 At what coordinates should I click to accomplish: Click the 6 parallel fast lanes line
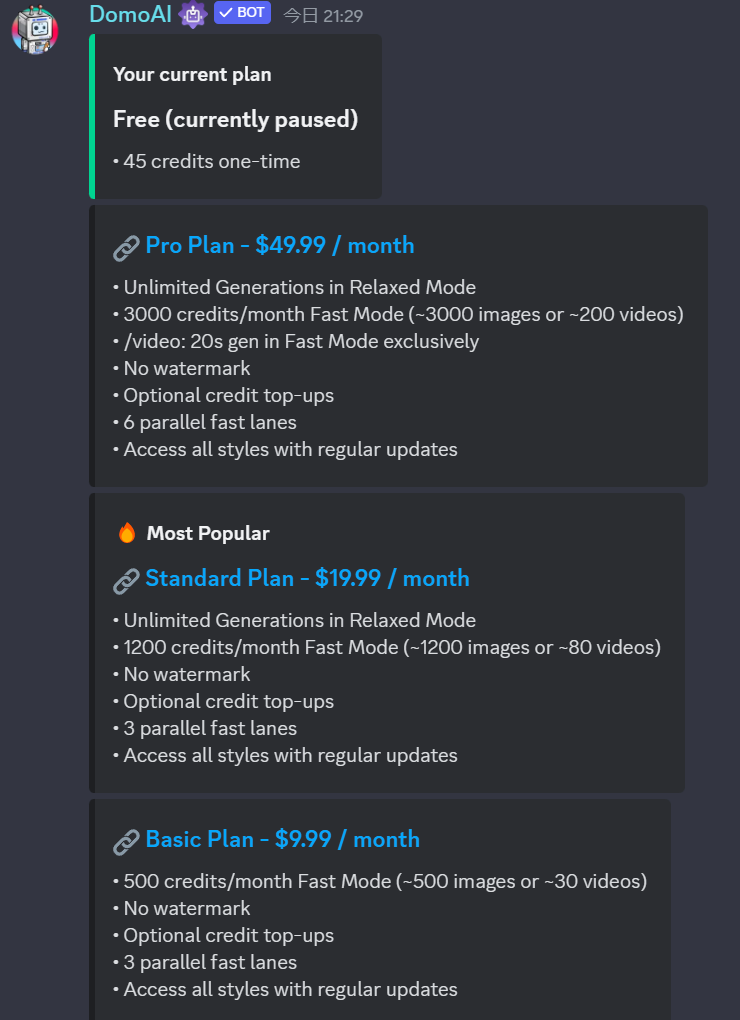[205, 422]
